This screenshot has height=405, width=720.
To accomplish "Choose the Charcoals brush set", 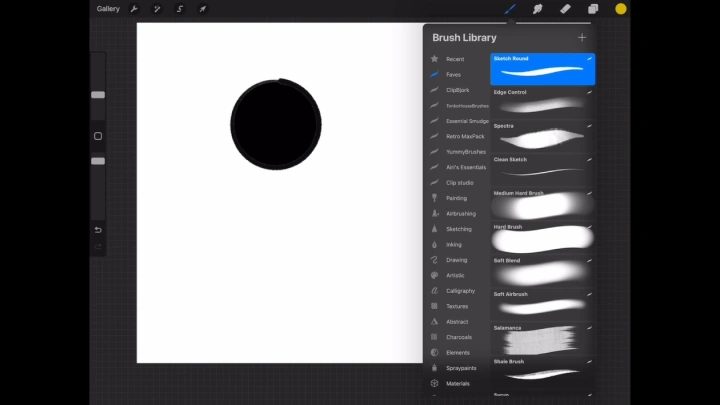I will click(x=458, y=337).
